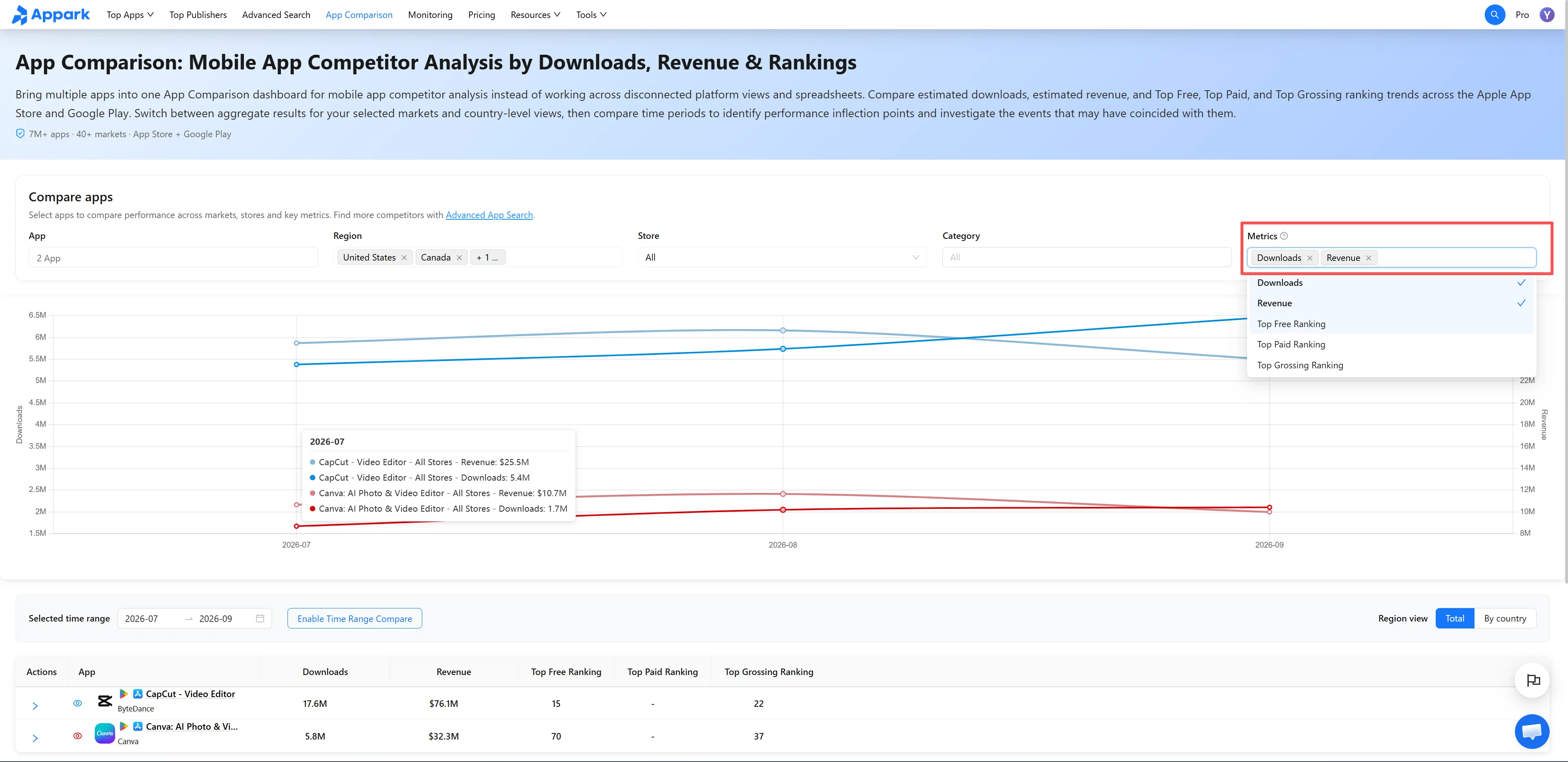Open the calendar icon in date range
The height and width of the screenshot is (762, 1568).
click(x=260, y=618)
